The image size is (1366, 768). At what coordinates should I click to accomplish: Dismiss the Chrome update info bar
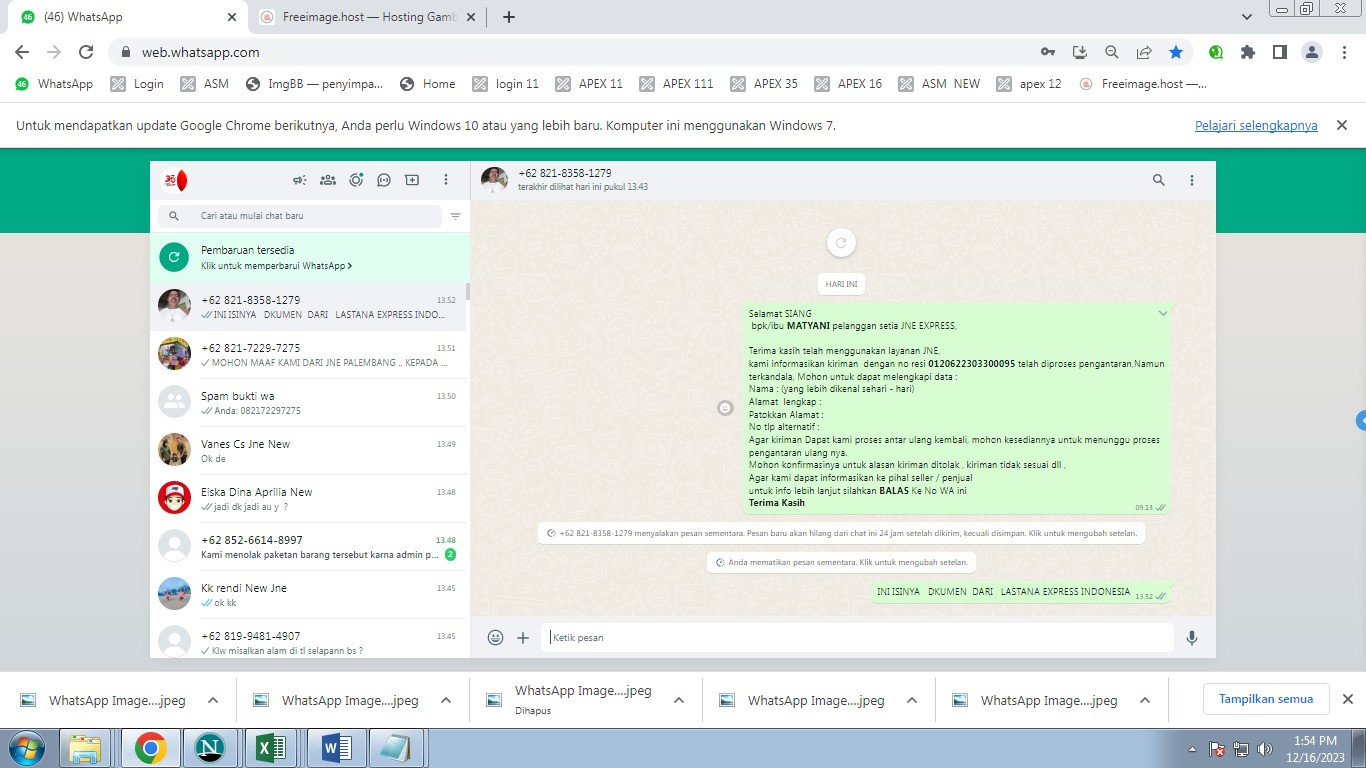pyautogui.click(x=1342, y=125)
